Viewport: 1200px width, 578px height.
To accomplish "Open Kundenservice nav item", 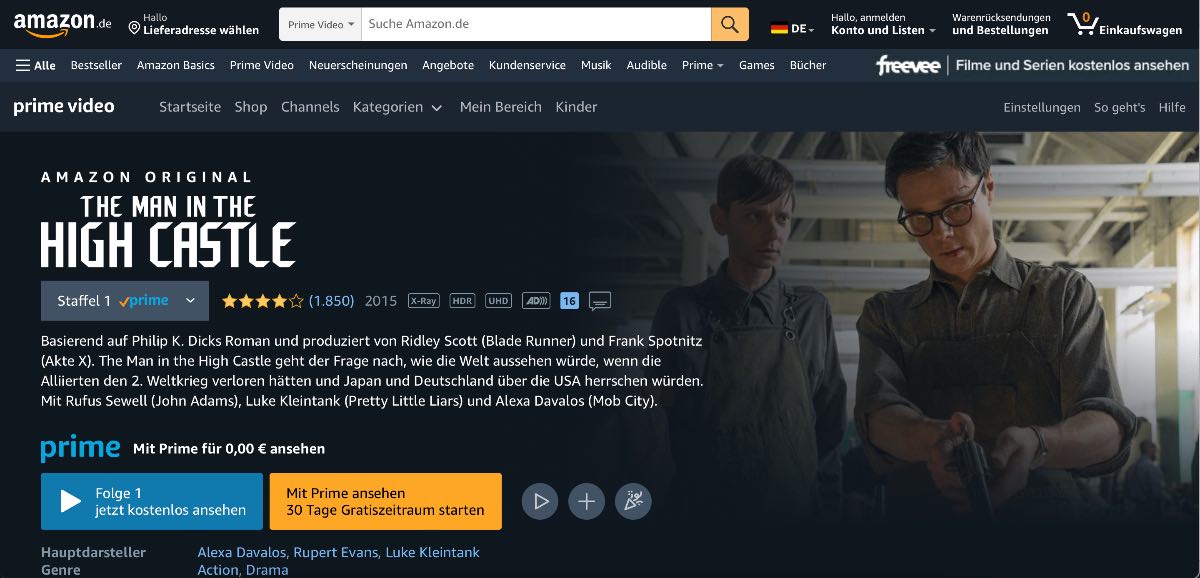I will point(527,65).
